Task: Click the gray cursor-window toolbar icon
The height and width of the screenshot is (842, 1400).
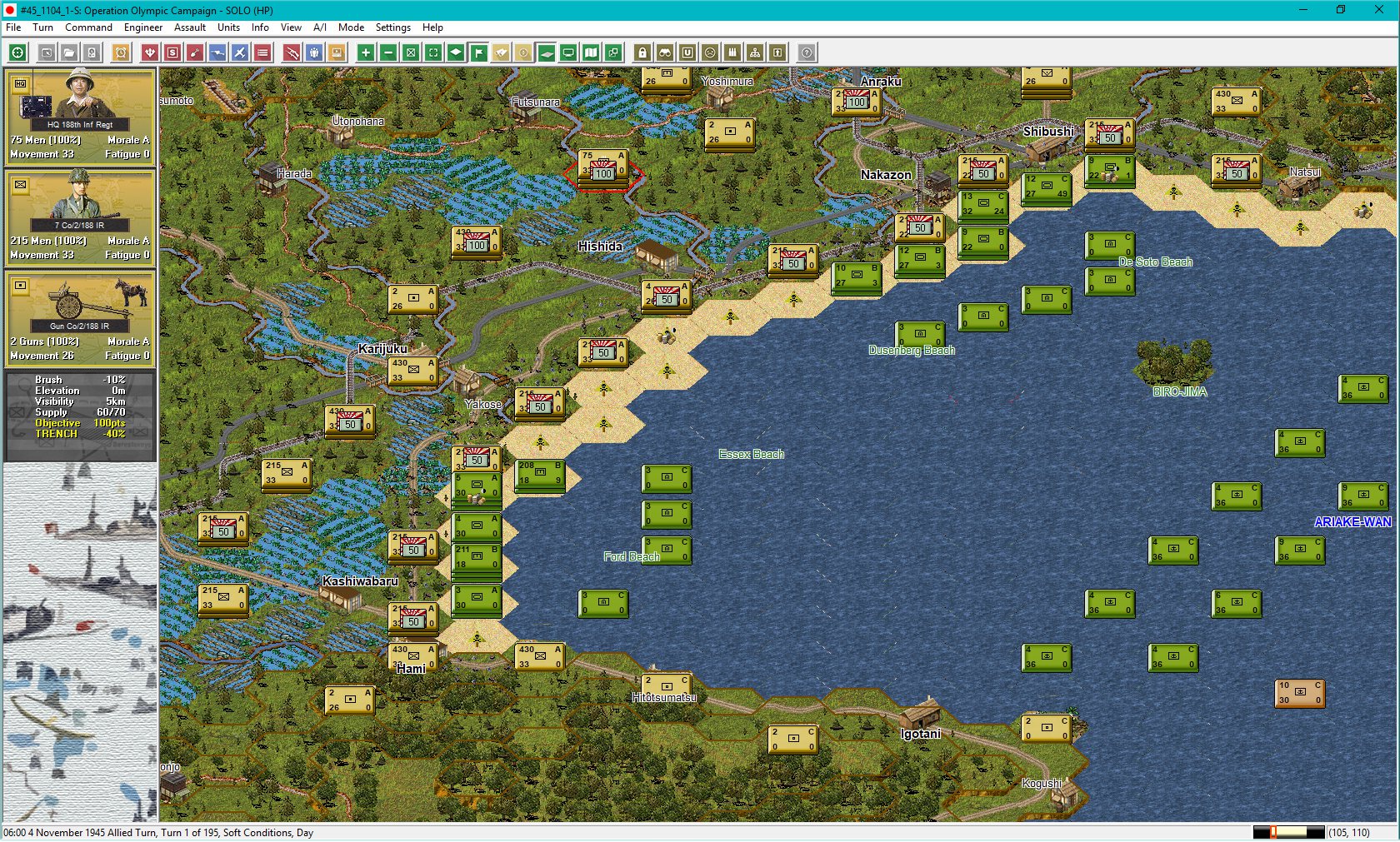Action: pos(47,53)
